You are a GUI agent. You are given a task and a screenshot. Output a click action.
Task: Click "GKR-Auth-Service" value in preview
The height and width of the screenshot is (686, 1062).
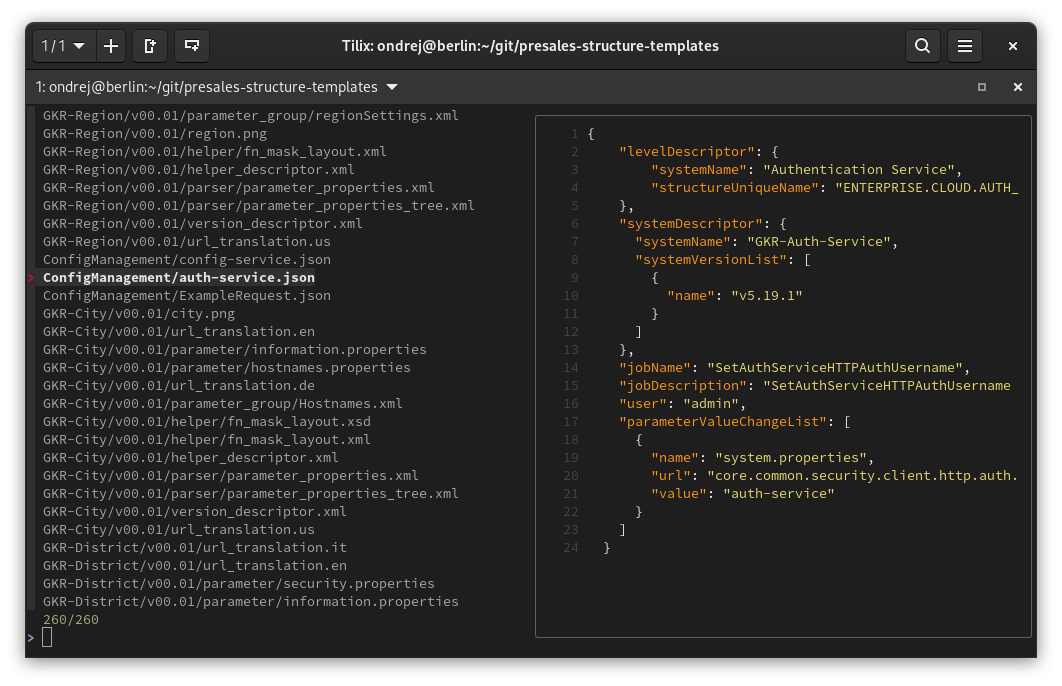point(819,242)
